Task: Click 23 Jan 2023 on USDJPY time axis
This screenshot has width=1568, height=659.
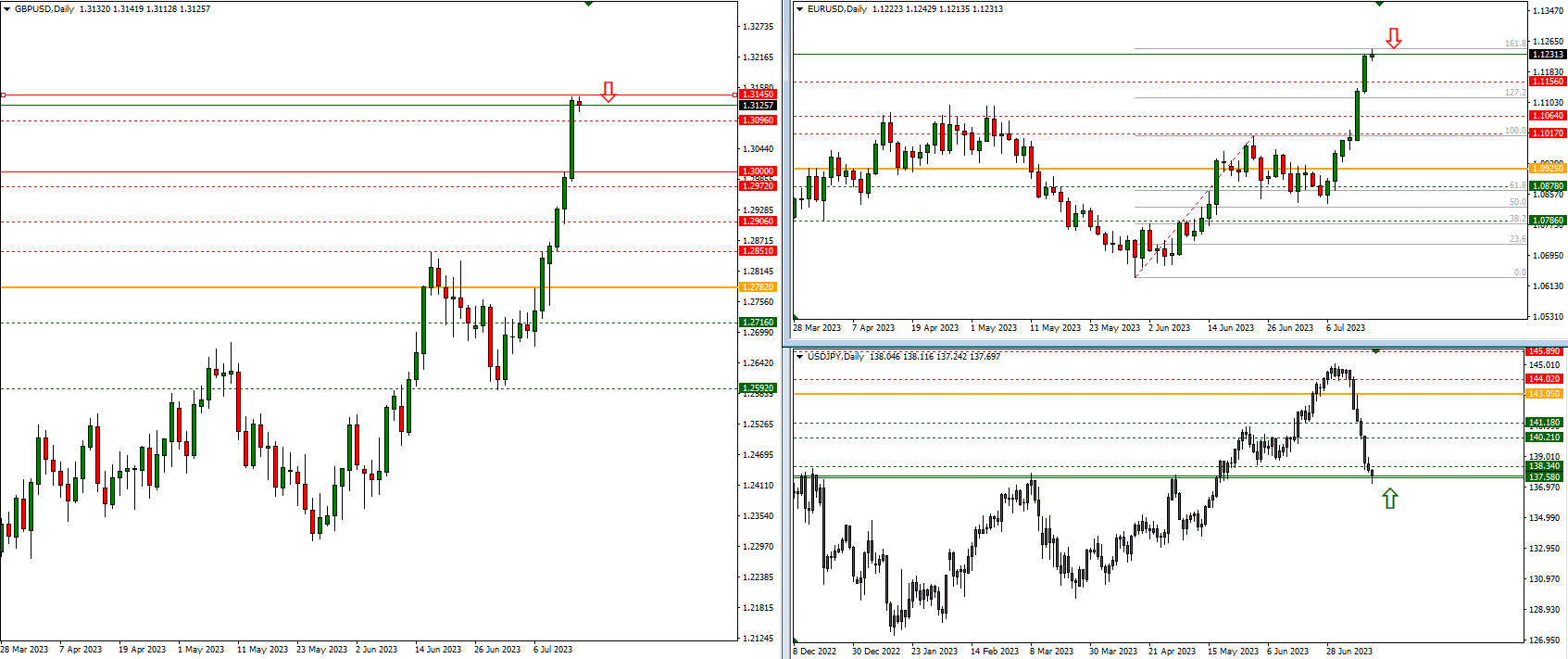Action: click(x=935, y=652)
